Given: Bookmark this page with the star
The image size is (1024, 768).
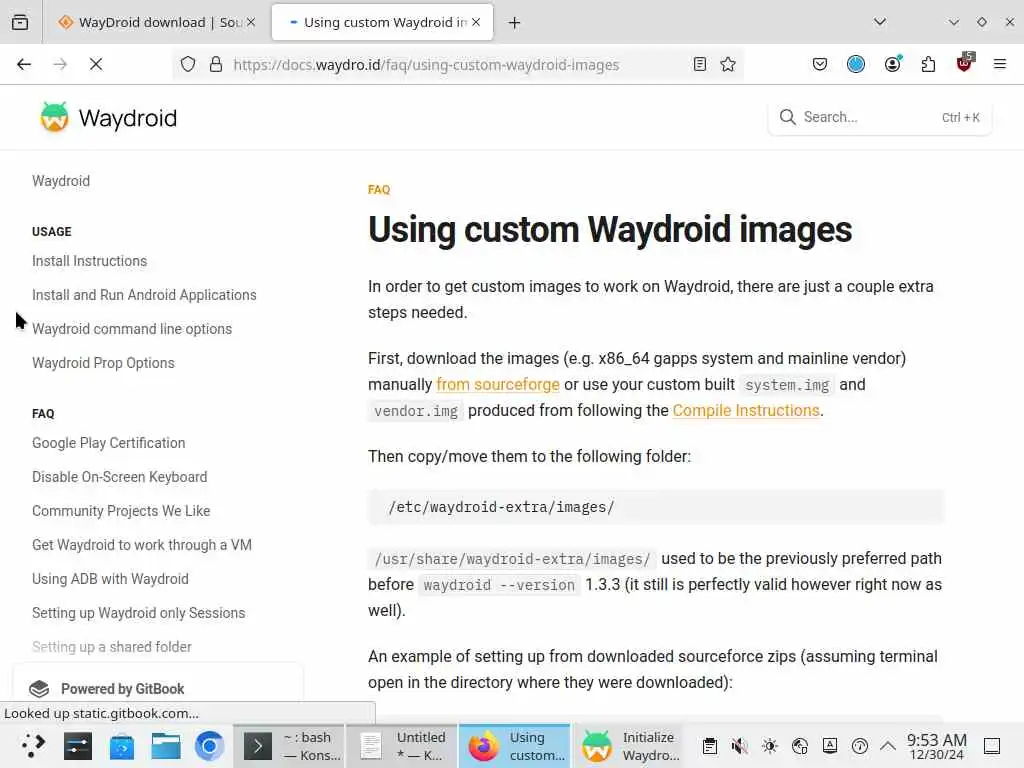Looking at the screenshot, I should coord(728,64).
